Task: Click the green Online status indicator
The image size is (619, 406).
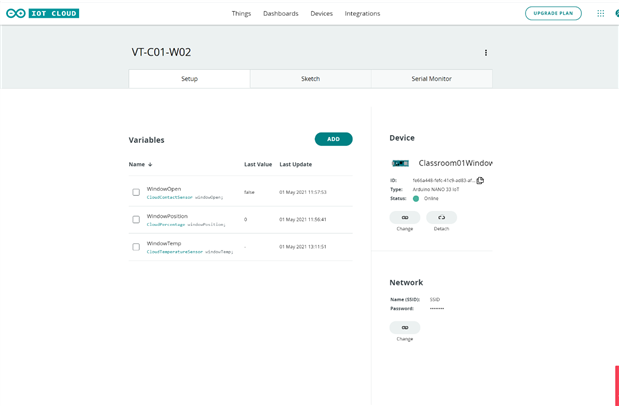Action: coord(416,199)
